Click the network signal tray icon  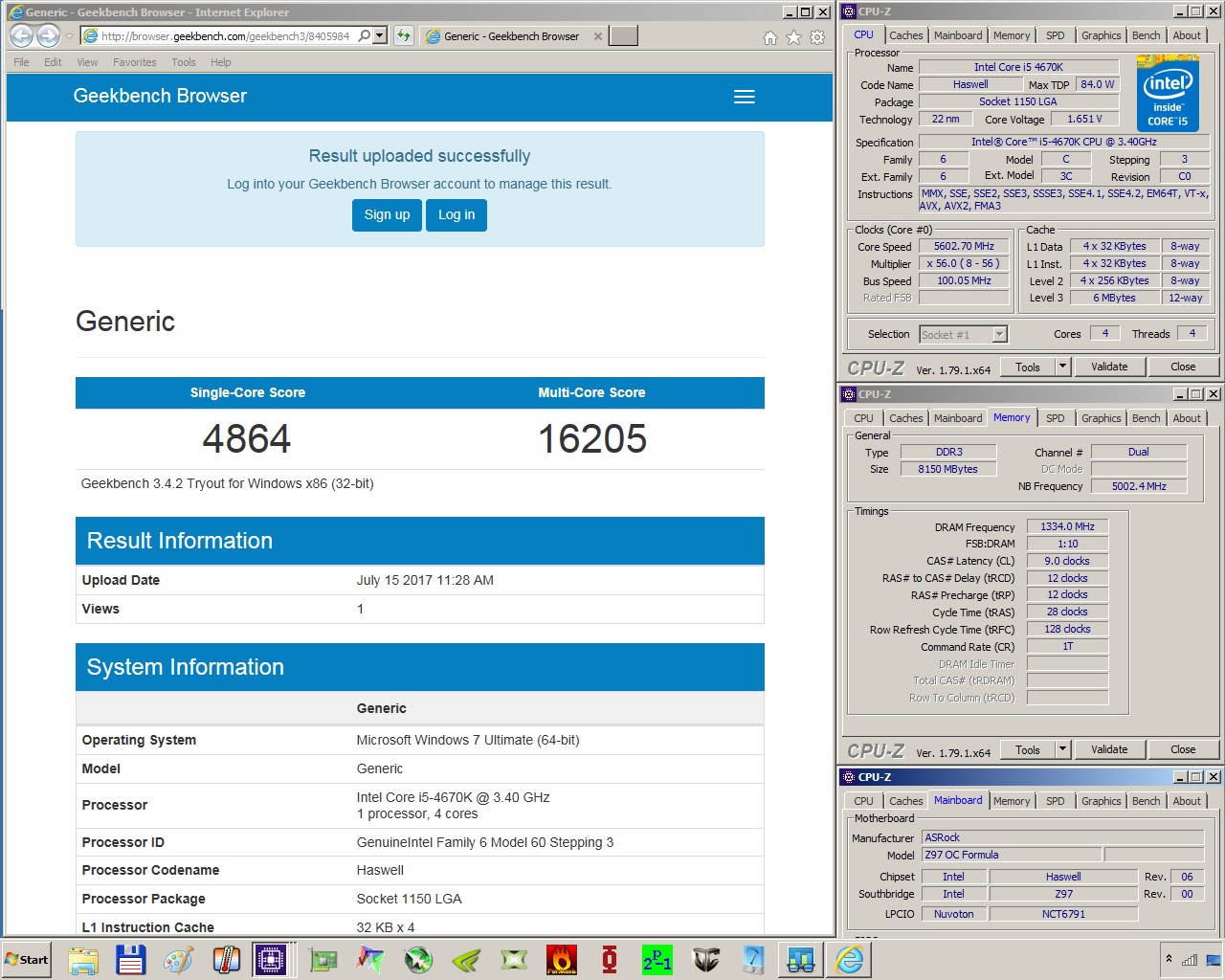(x=1190, y=960)
